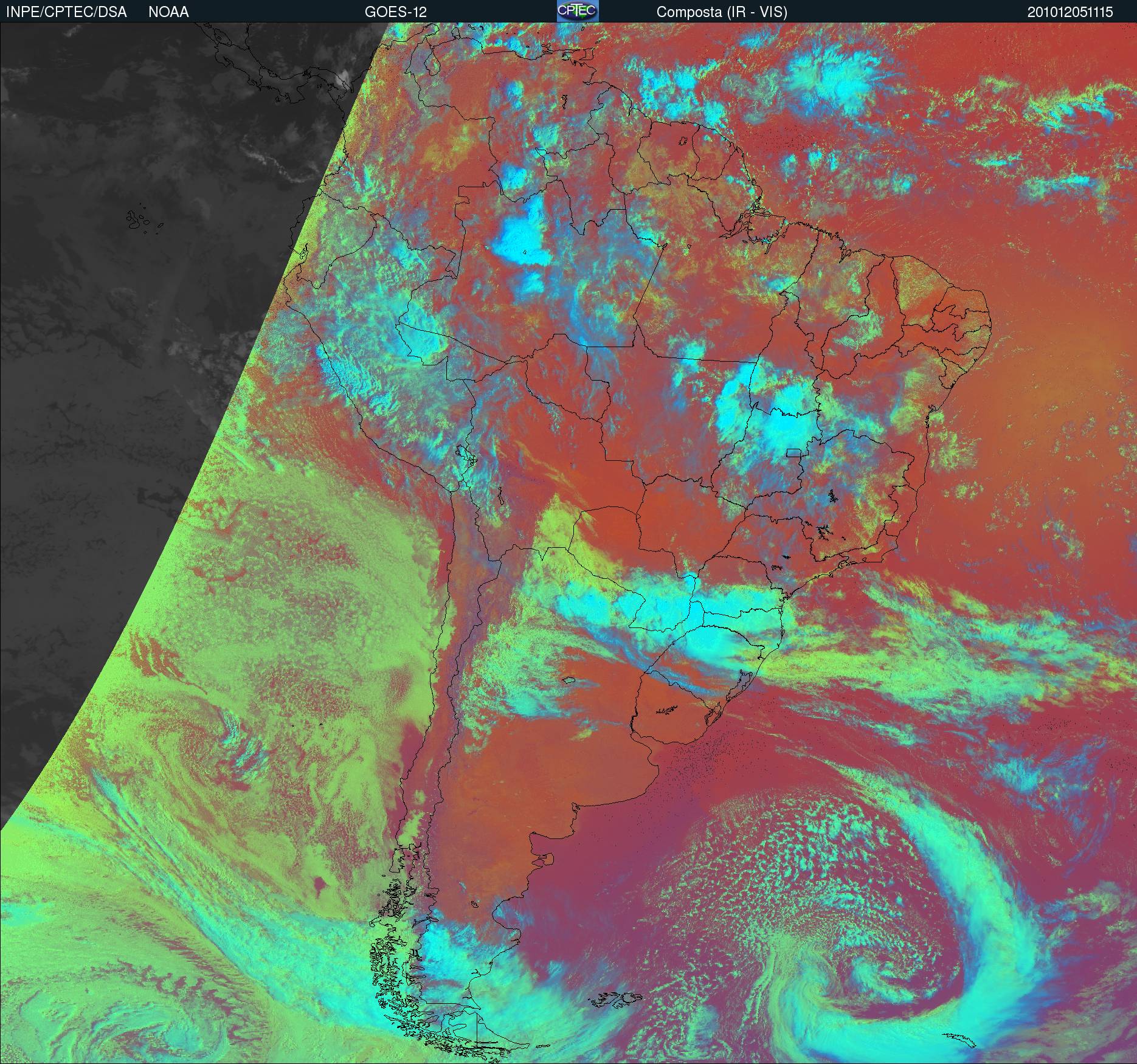
Task: Click the NOAA label in the header
Action: pos(168,12)
